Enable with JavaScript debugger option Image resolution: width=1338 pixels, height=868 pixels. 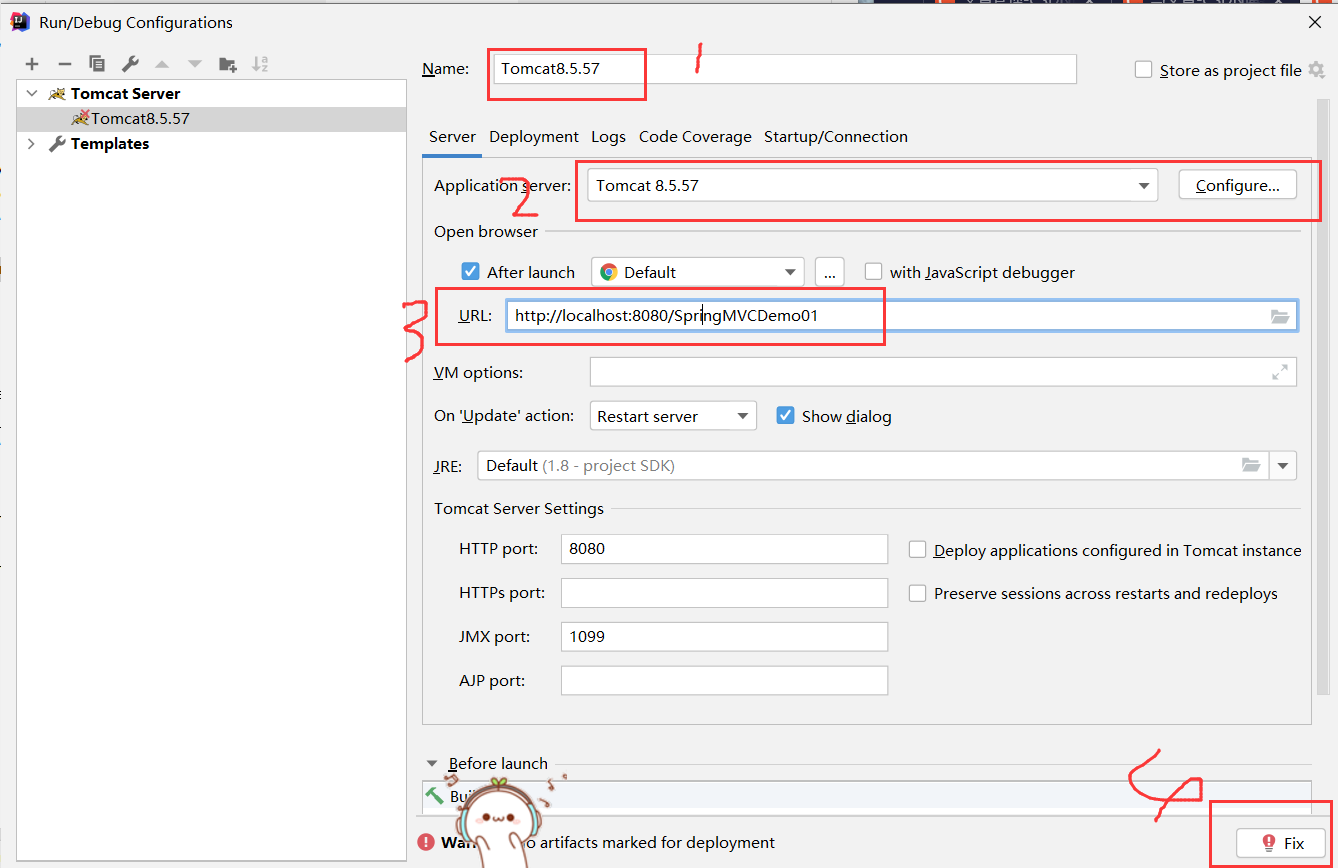pos(874,272)
